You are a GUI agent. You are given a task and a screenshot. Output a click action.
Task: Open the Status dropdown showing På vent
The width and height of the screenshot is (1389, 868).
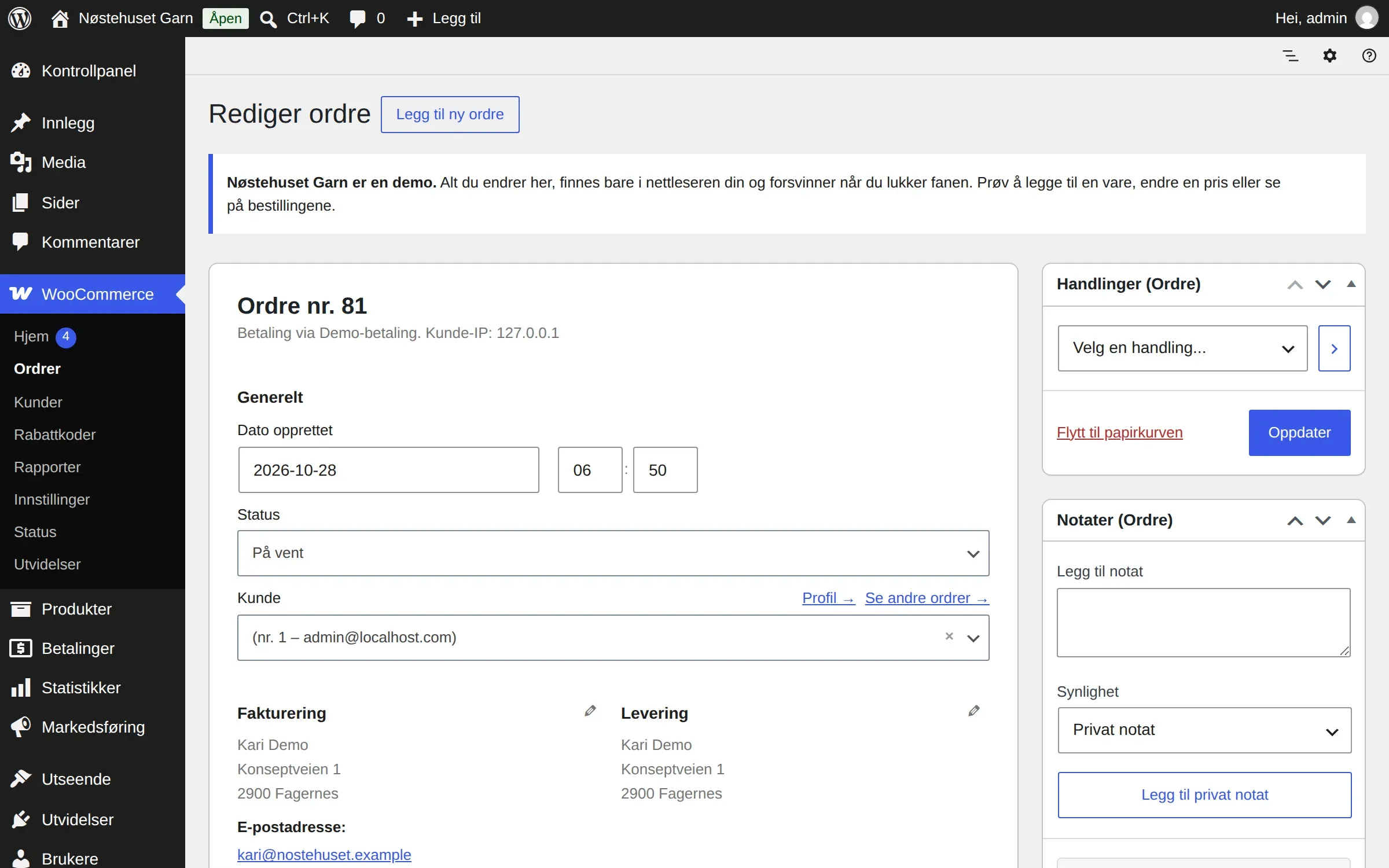pos(613,553)
